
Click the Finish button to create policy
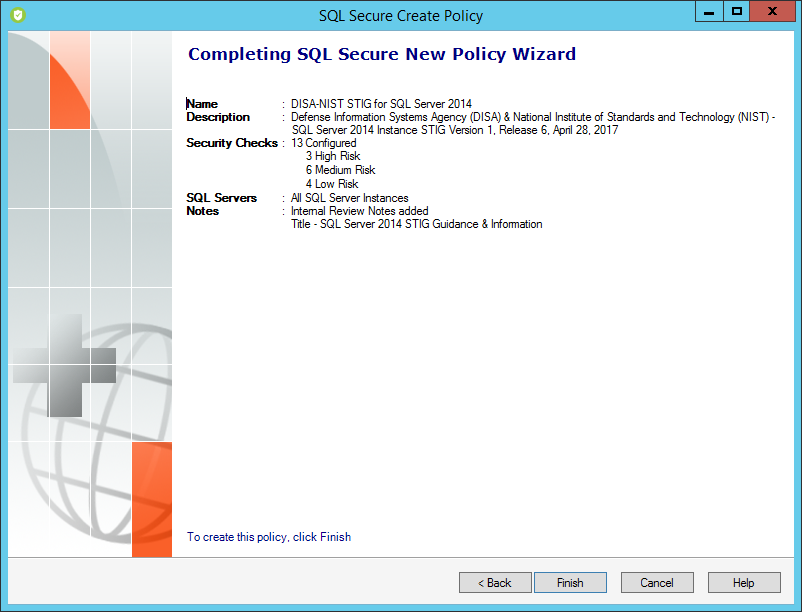point(570,582)
